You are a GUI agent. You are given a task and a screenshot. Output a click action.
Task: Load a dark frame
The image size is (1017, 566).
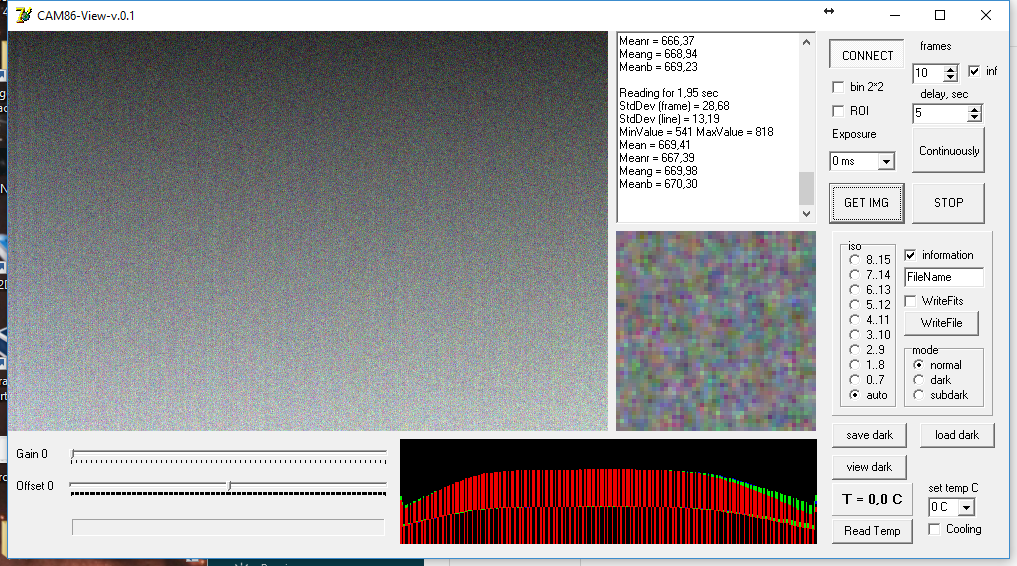pos(957,435)
